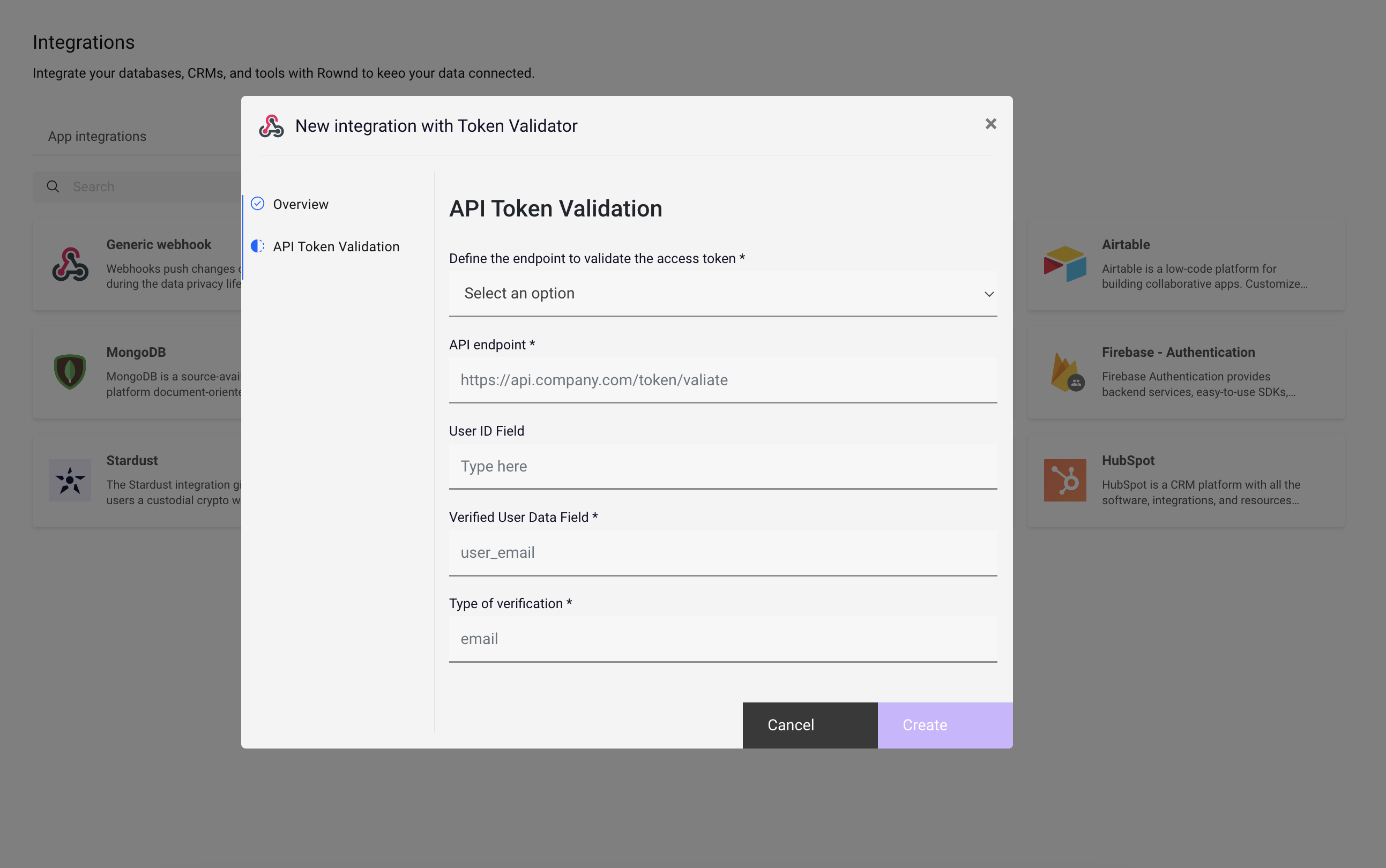
Task: Click the API endpoint input field
Action: (x=722, y=379)
